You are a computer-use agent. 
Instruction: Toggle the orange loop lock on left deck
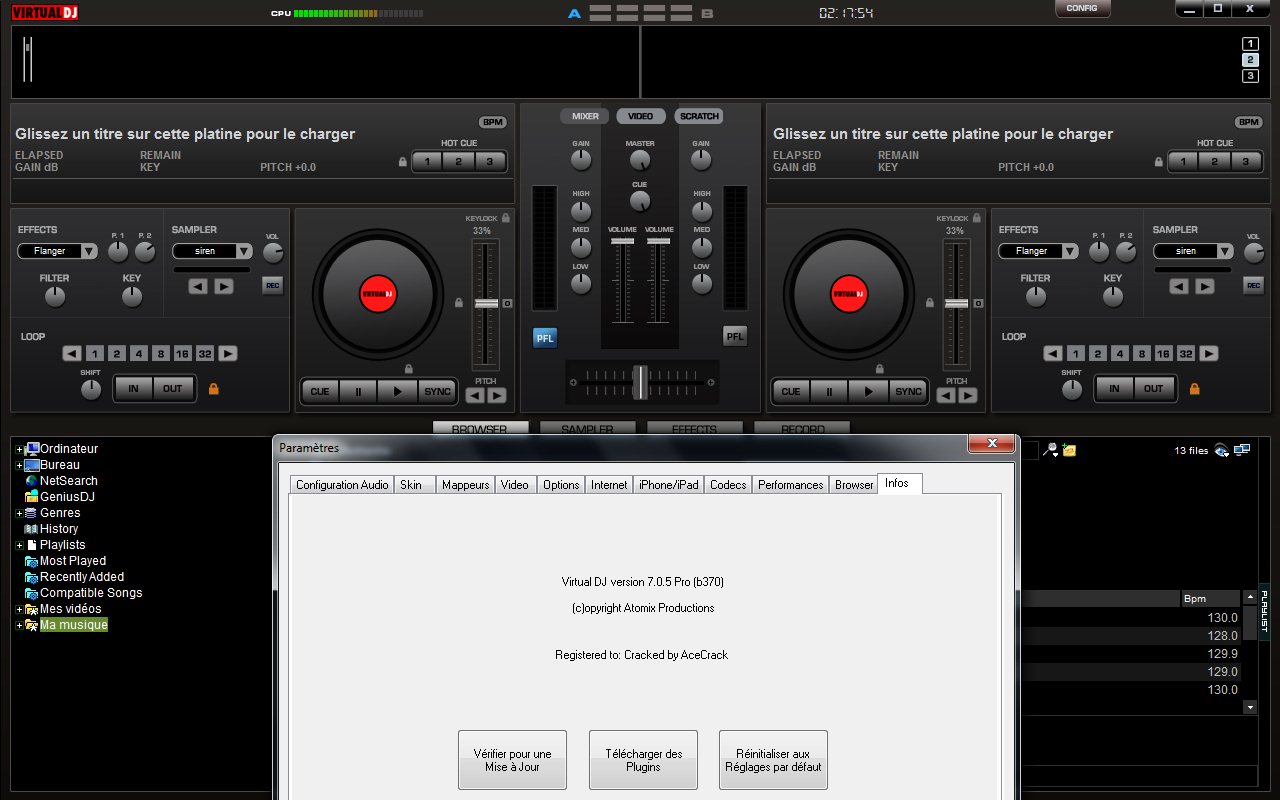pyautogui.click(x=213, y=388)
